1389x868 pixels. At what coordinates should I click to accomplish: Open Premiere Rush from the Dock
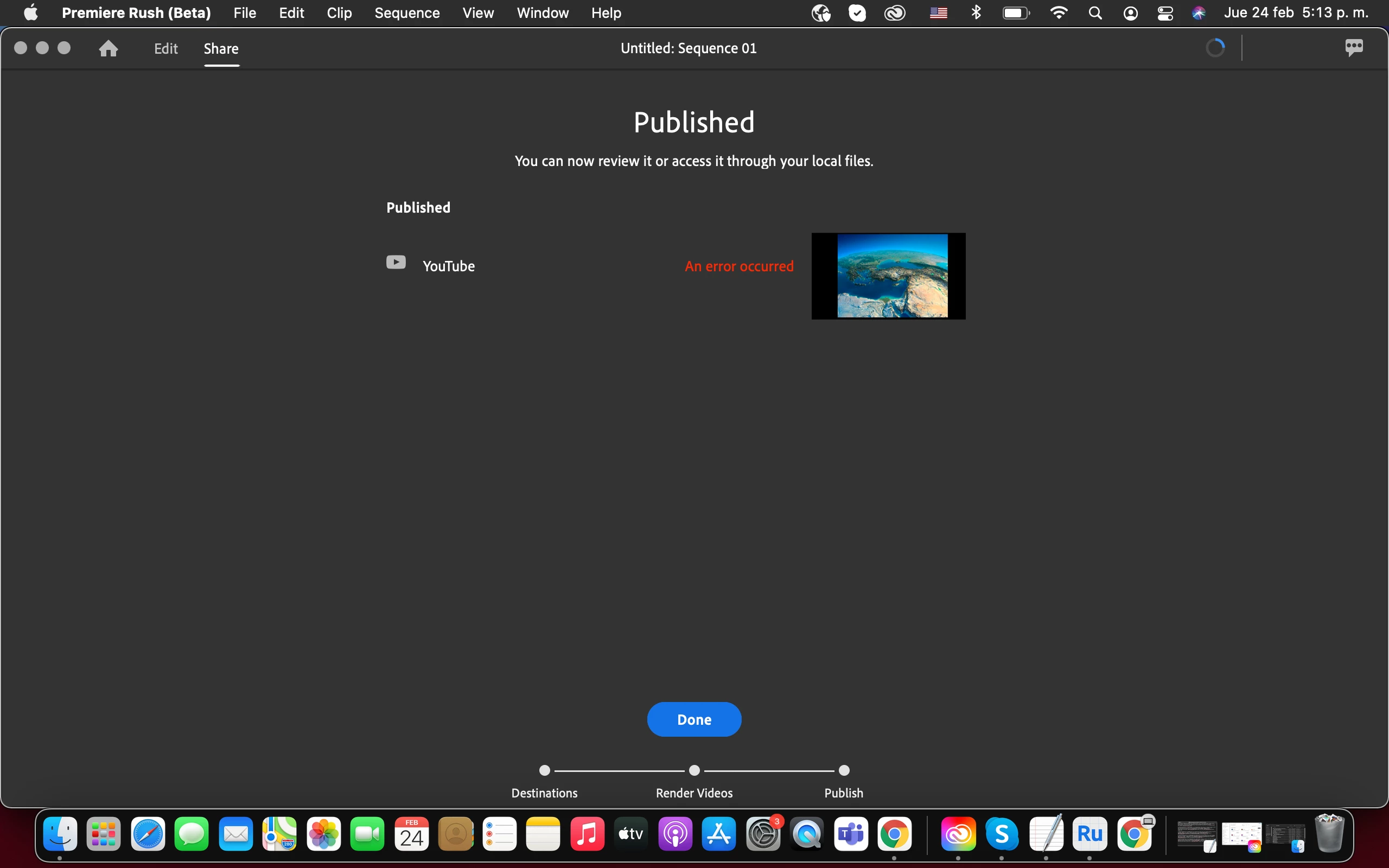pos(1089,834)
